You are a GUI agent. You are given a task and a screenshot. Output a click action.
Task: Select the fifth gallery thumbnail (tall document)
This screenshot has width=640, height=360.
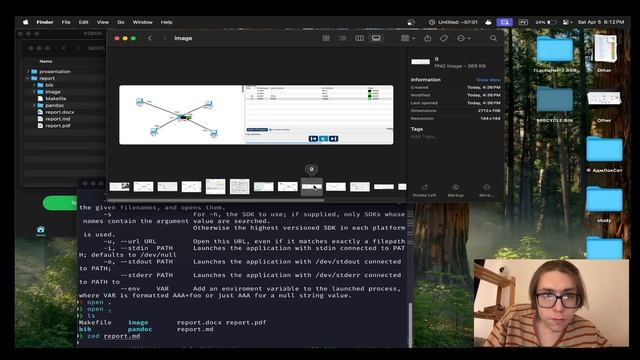(x=216, y=187)
